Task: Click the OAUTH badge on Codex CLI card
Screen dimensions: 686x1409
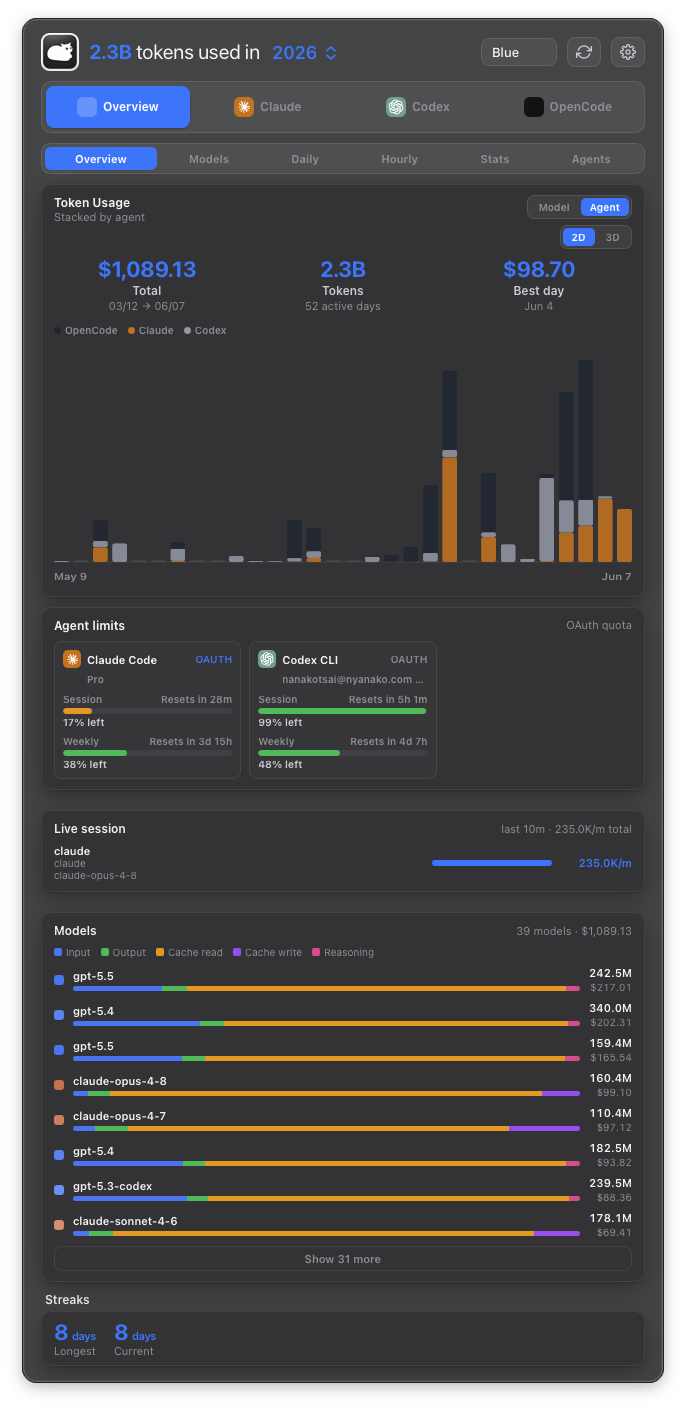Action: [409, 660]
